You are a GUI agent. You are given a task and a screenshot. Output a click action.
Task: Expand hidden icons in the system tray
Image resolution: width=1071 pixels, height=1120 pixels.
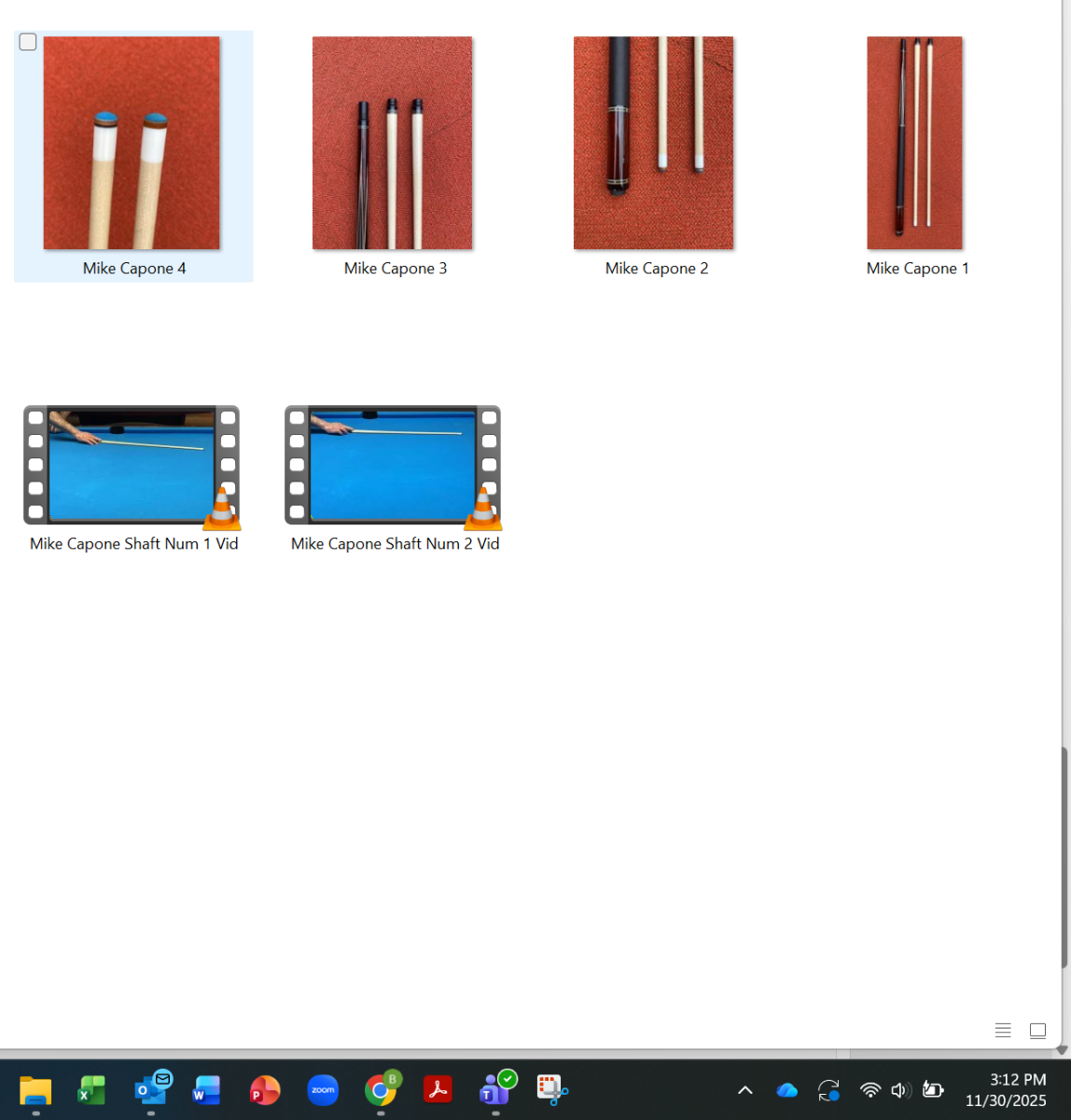coord(744,1090)
